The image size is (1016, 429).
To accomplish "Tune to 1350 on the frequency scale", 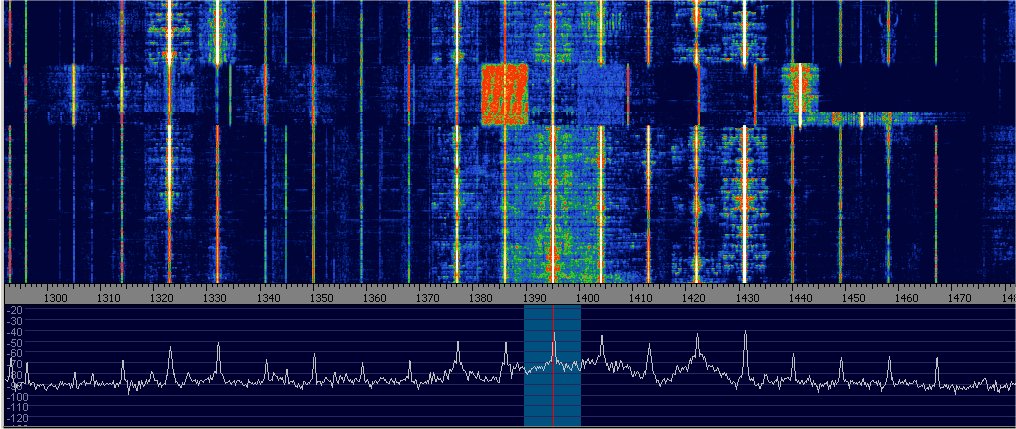I will tap(321, 297).
